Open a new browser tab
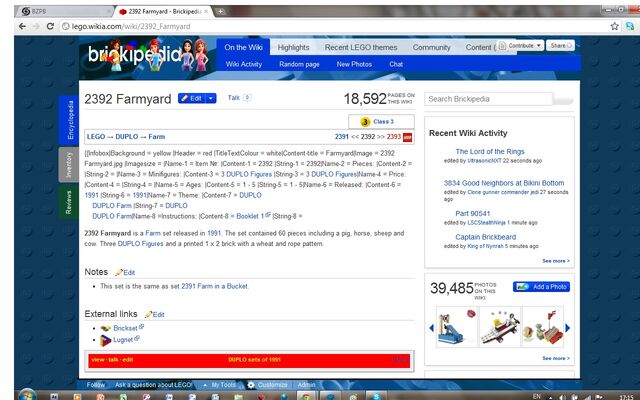The height and width of the screenshot is (400, 640). click(220, 11)
